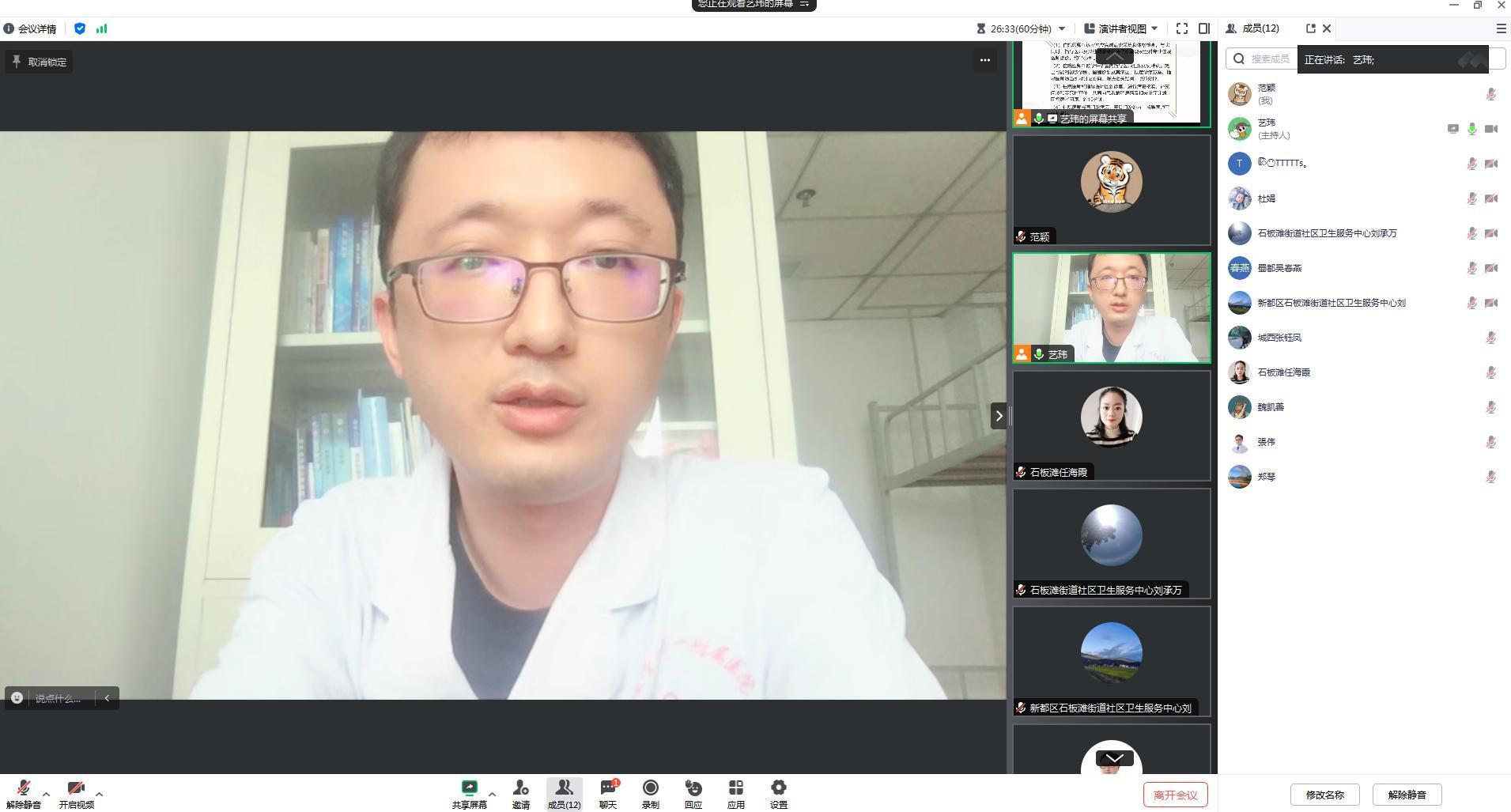Open the 设置 settings gear
This screenshot has width=1511, height=812.
(778, 794)
